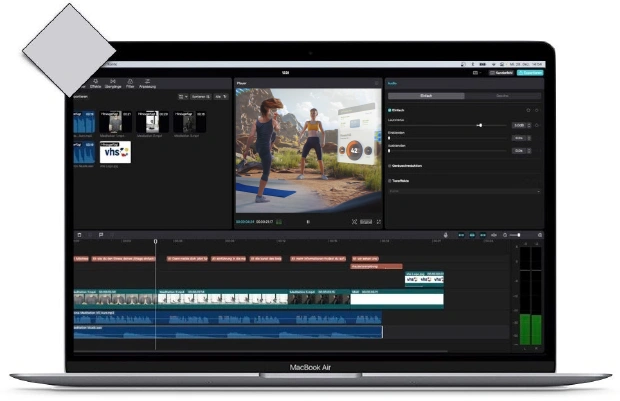
Task: Switch to the second audio tab beside Einfach
Action: (x=503, y=95)
